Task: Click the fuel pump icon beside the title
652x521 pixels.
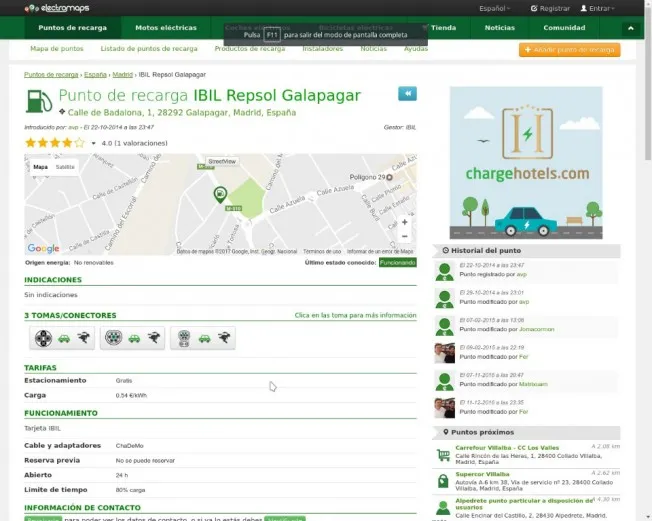Action: 39,101
